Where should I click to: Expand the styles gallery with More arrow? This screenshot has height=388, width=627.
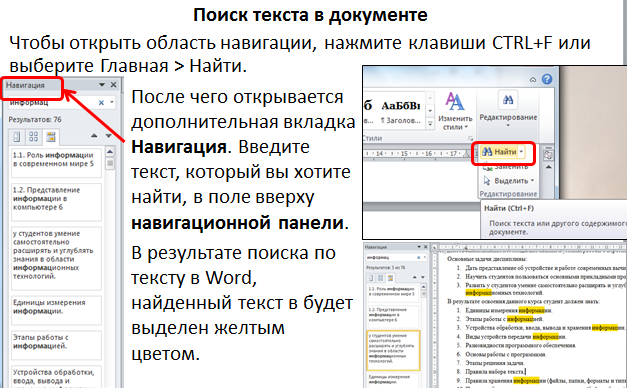tap(430, 124)
